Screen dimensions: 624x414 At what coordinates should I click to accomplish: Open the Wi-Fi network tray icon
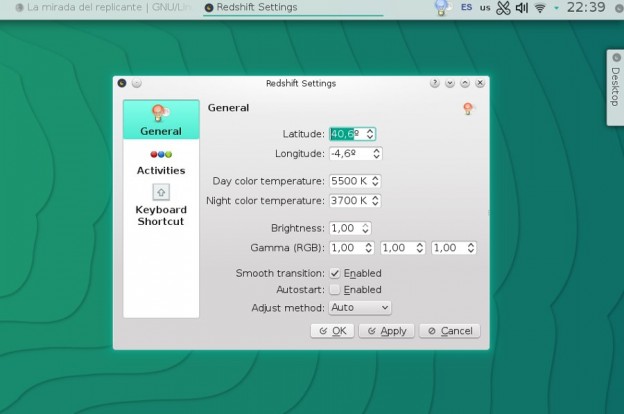click(x=540, y=8)
